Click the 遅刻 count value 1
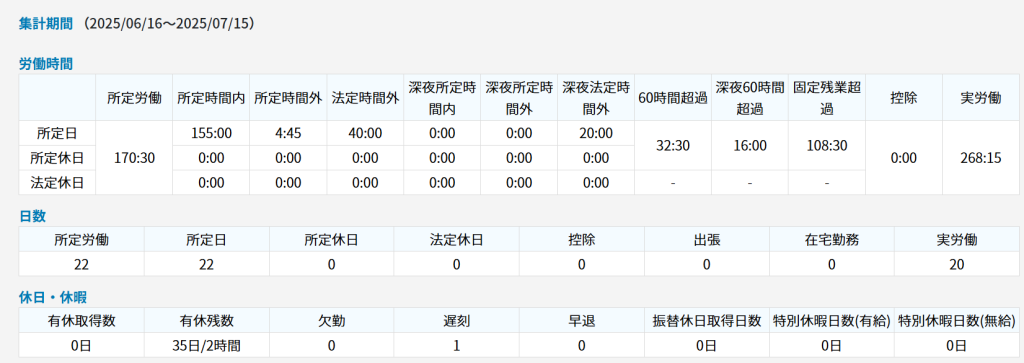The image size is (1024, 363). point(457,345)
